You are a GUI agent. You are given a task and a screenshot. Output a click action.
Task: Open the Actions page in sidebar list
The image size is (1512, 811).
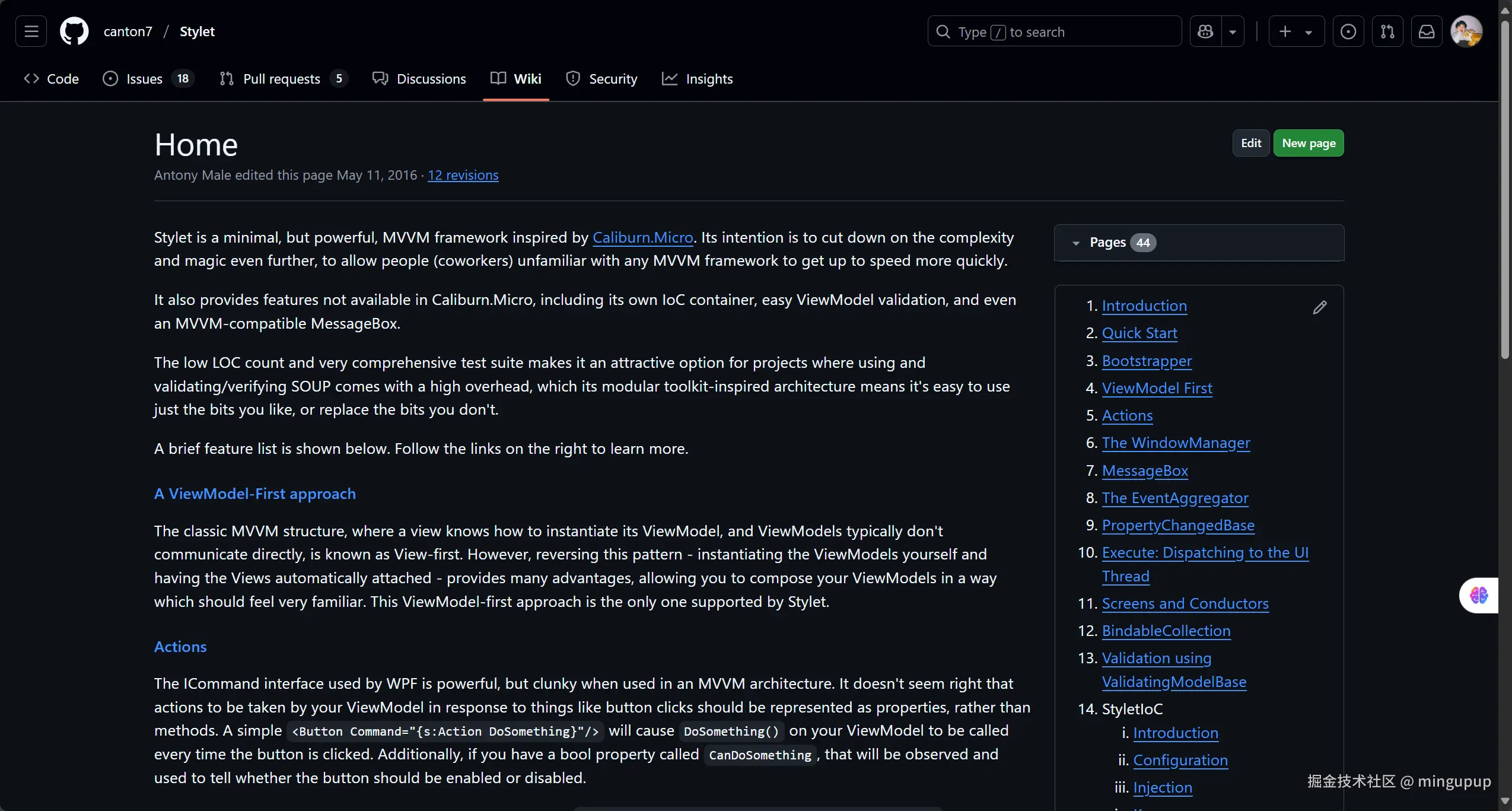pos(1127,415)
